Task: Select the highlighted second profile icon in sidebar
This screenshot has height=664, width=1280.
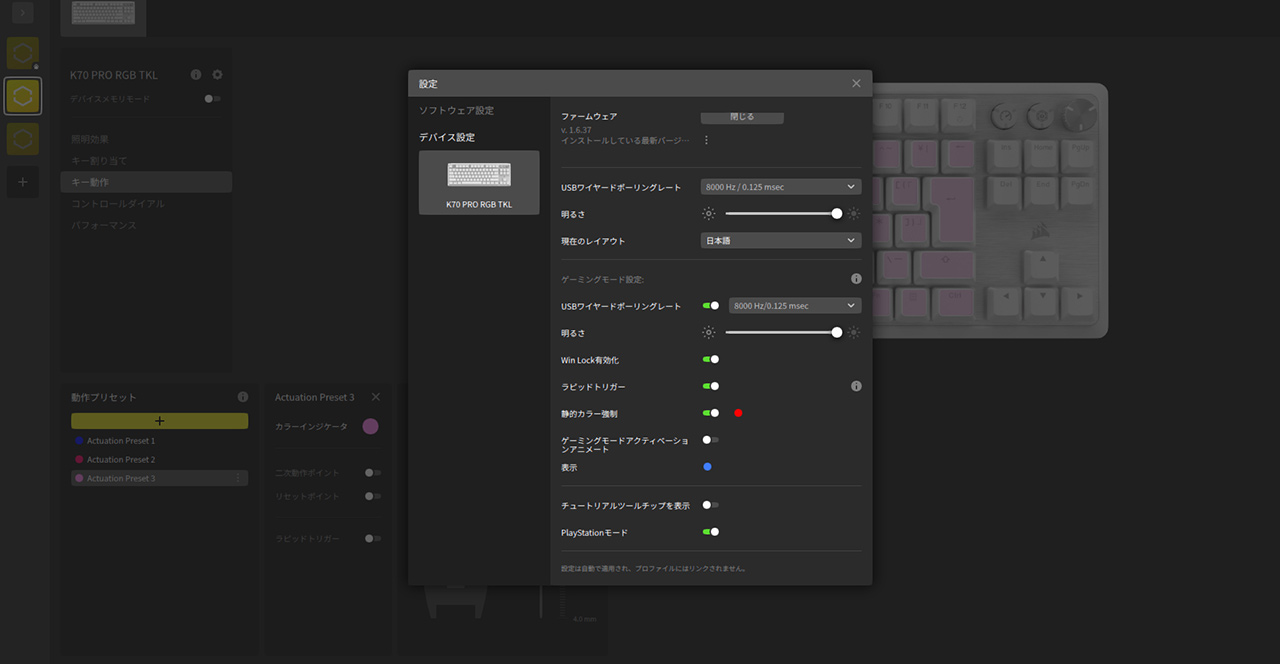Action: (x=23, y=96)
